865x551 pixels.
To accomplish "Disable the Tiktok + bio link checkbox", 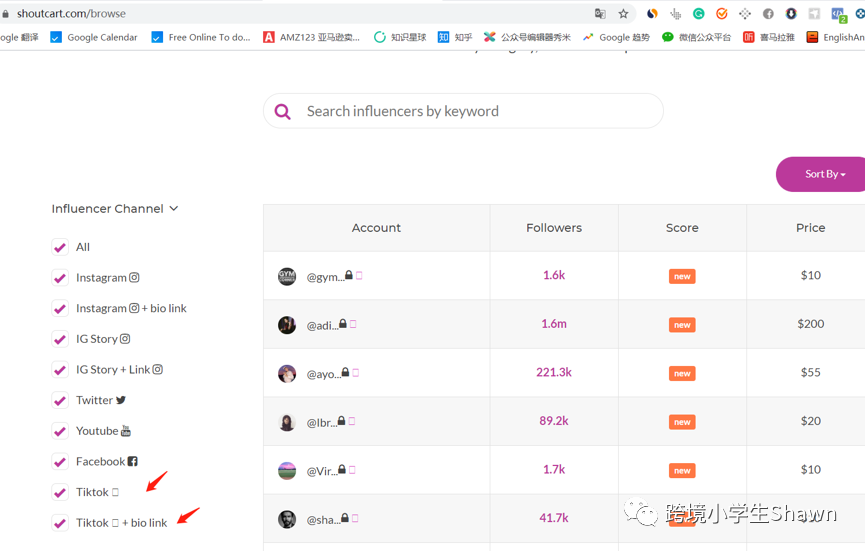I will click(x=60, y=523).
